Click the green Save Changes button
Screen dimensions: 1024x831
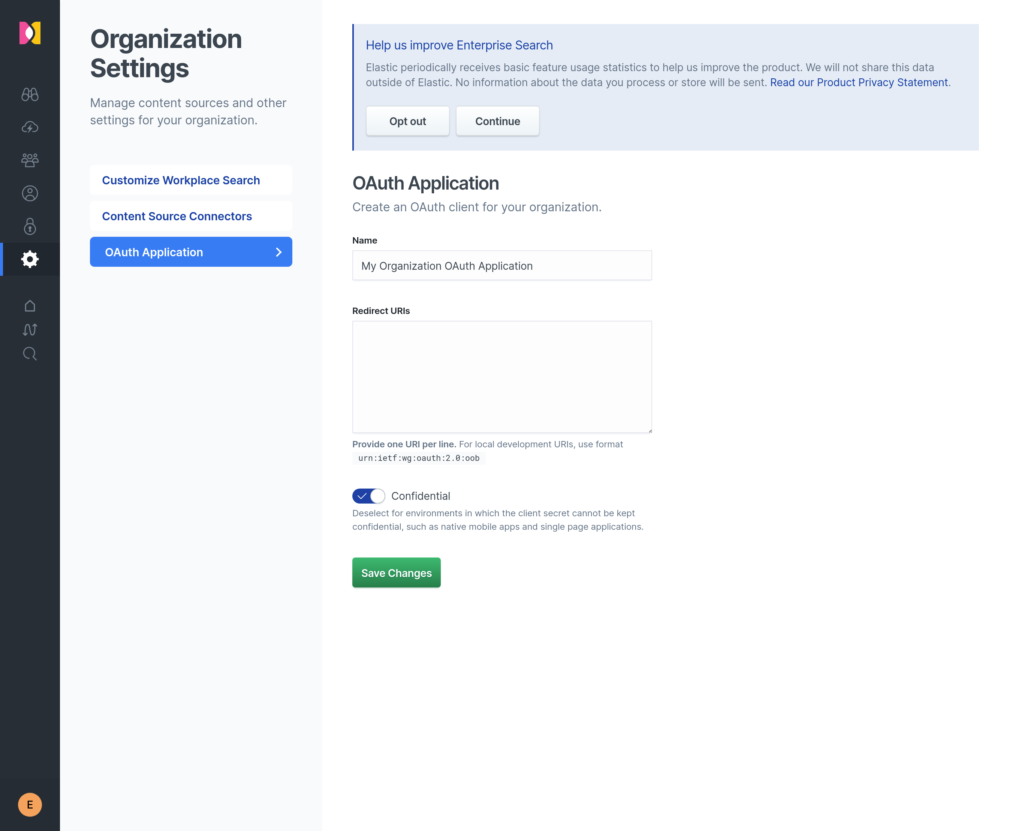396,573
